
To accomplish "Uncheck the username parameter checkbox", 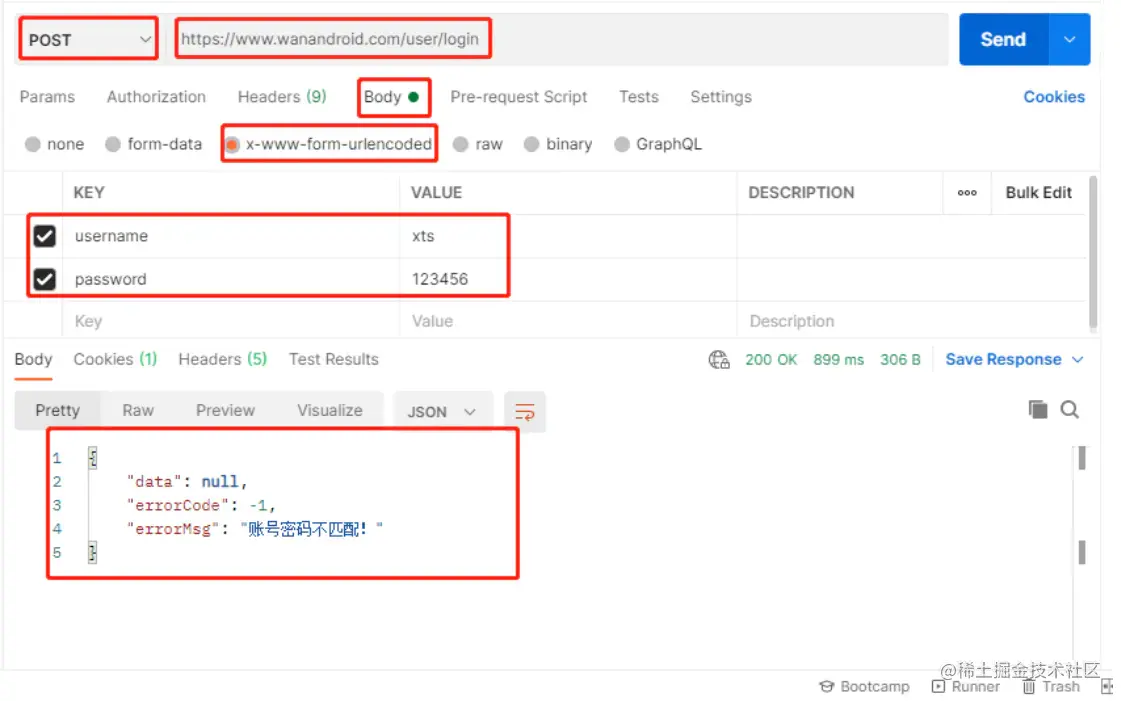I will click(x=44, y=236).
